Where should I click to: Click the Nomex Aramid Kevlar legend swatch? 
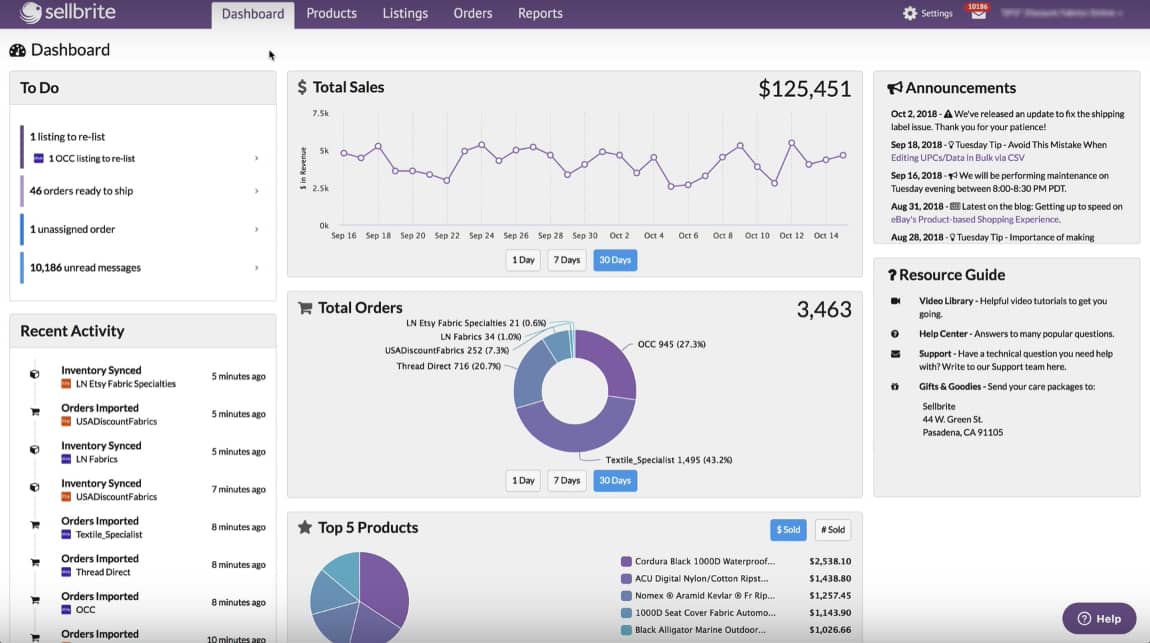pyautogui.click(x=626, y=595)
